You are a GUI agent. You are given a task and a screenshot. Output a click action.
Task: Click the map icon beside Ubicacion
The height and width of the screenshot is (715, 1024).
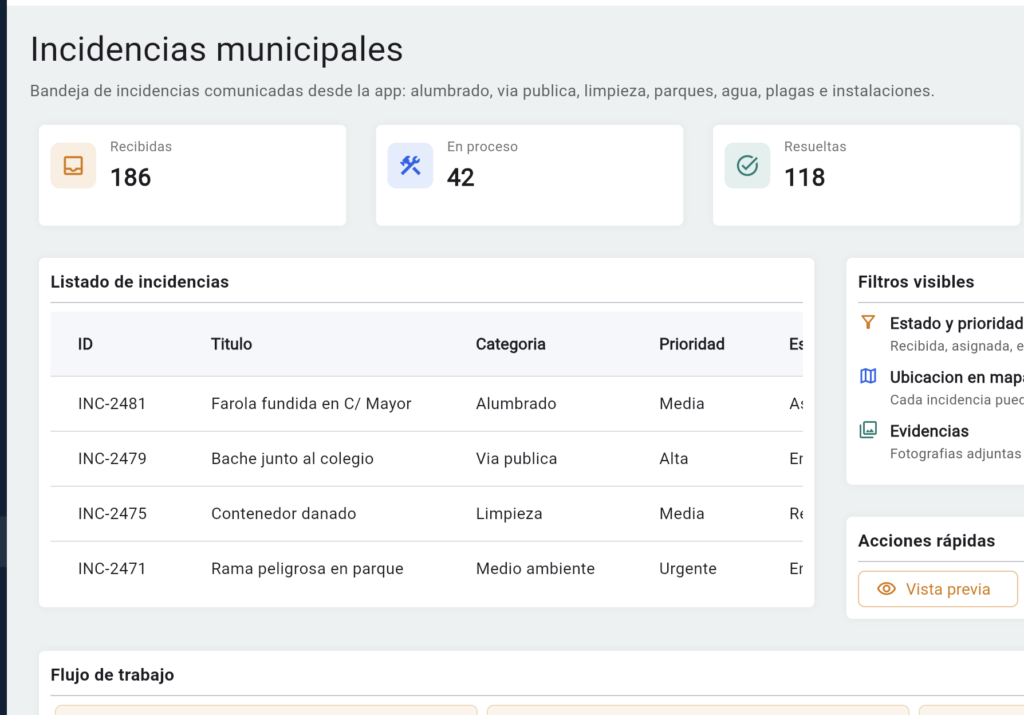pos(868,376)
